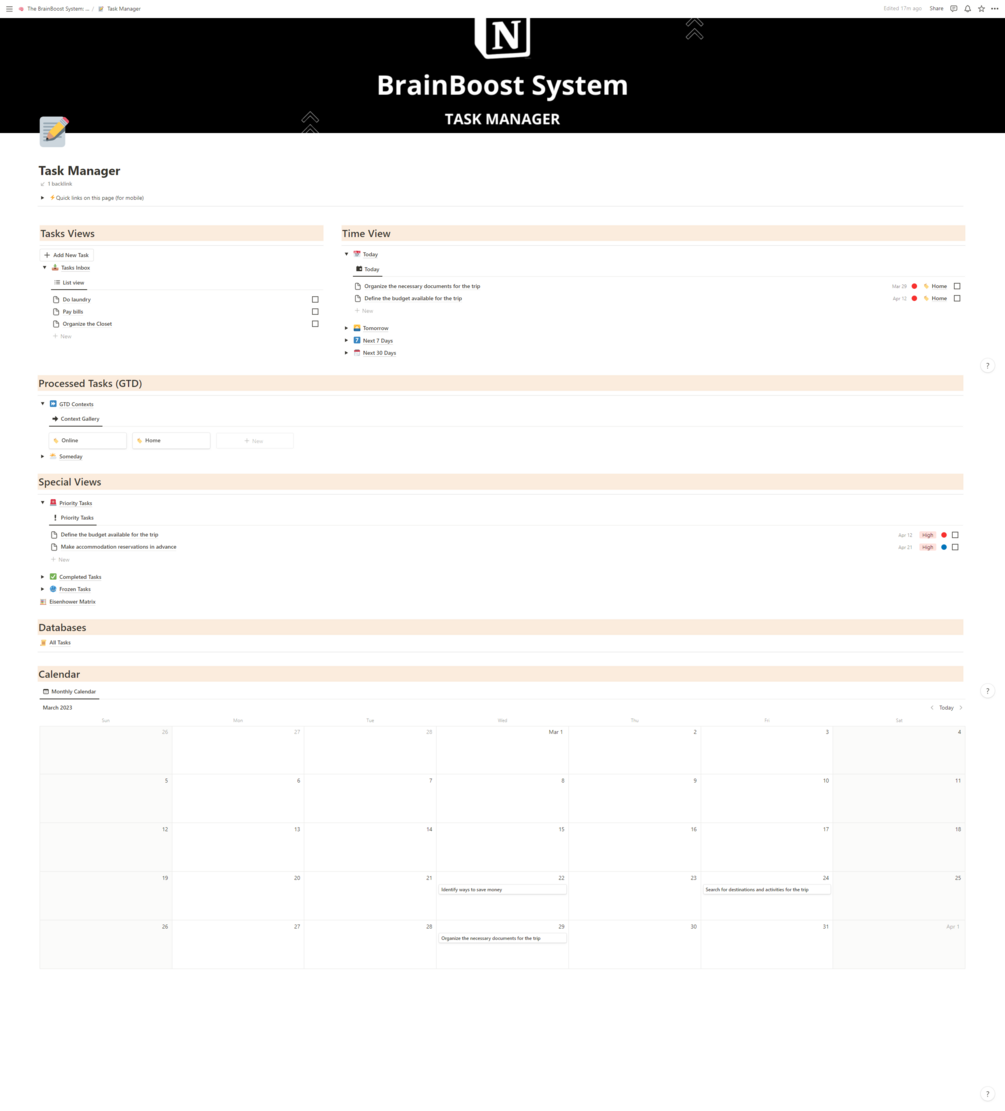
Task: Open the comments icon in top bar
Action: (954, 9)
